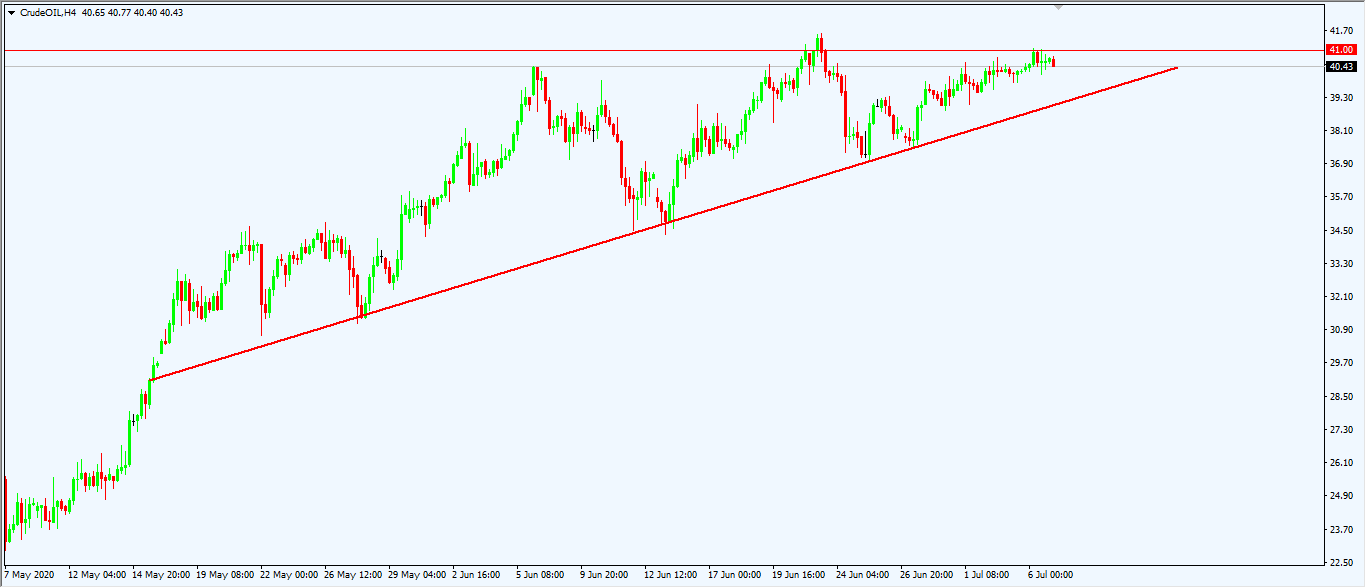Click the 17 Jun 00:00 time label
The height and width of the screenshot is (588, 1366).
coord(737,575)
